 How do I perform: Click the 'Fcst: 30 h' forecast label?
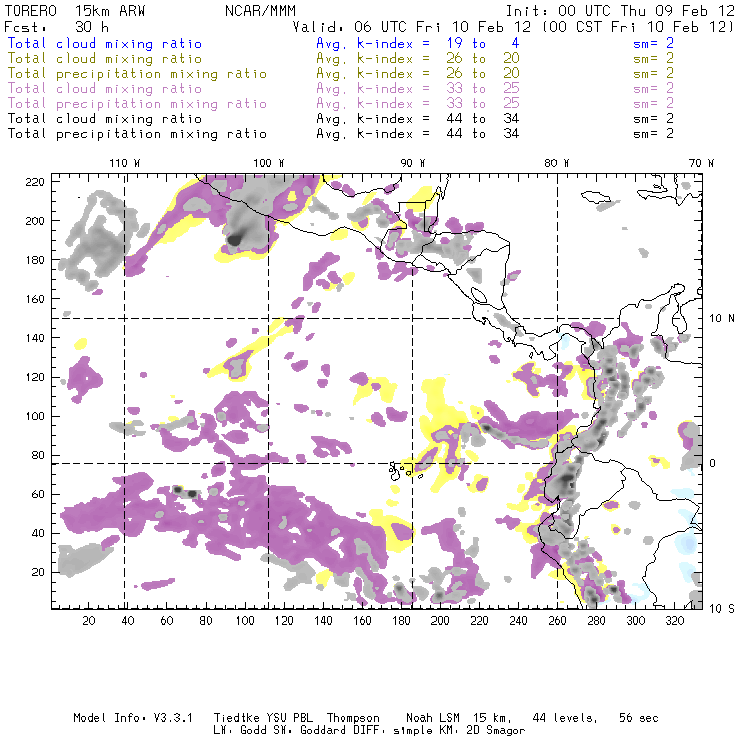click(56, 26)
